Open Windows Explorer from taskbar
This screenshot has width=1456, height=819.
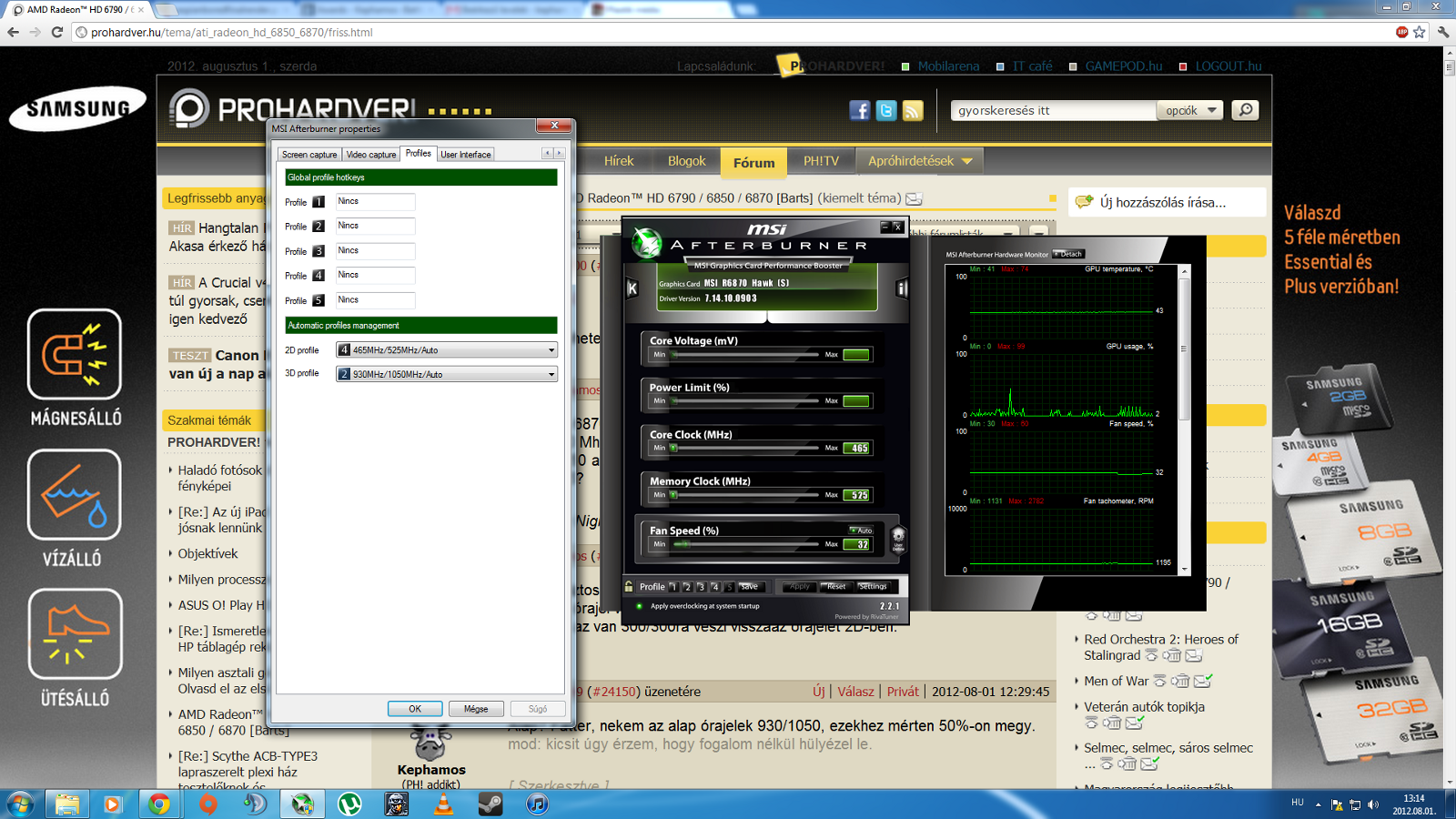coord(66,804)
